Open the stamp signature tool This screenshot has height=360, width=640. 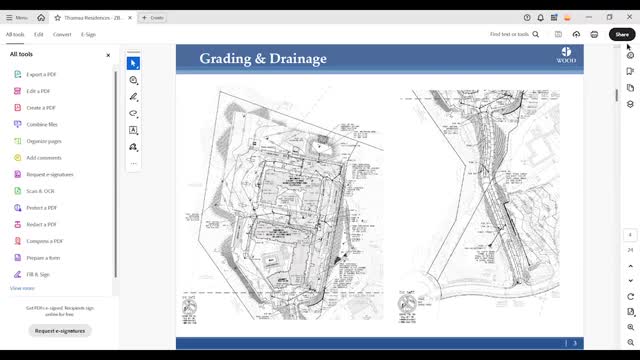tap(133, 147)
